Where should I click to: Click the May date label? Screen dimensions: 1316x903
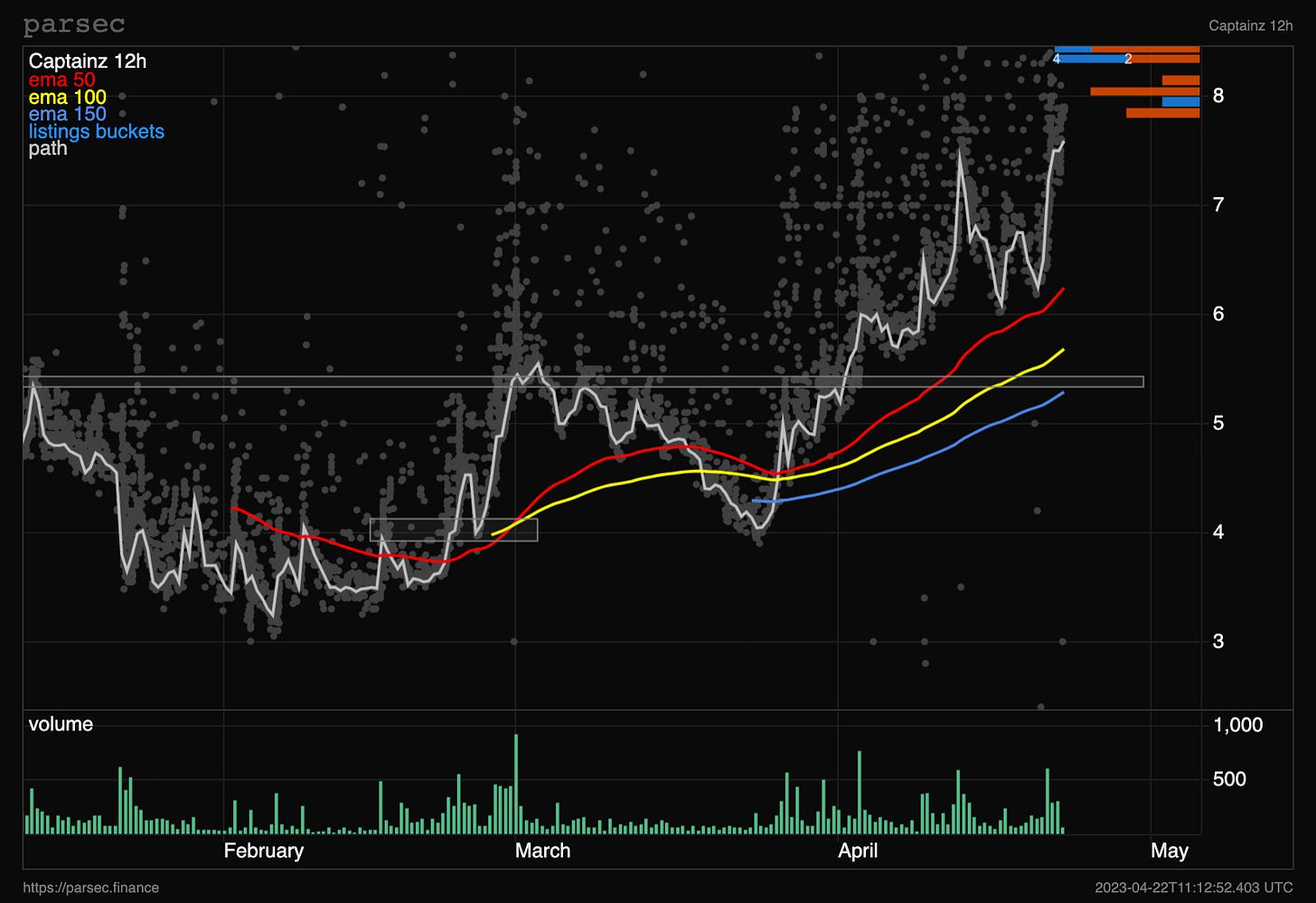click(x=1170, y=851)
